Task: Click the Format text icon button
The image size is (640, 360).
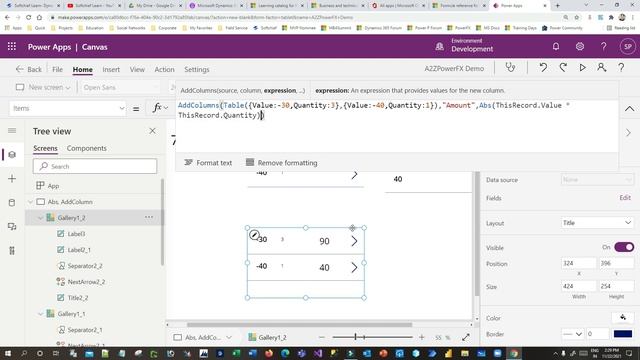Action: (x=208, y=162)
